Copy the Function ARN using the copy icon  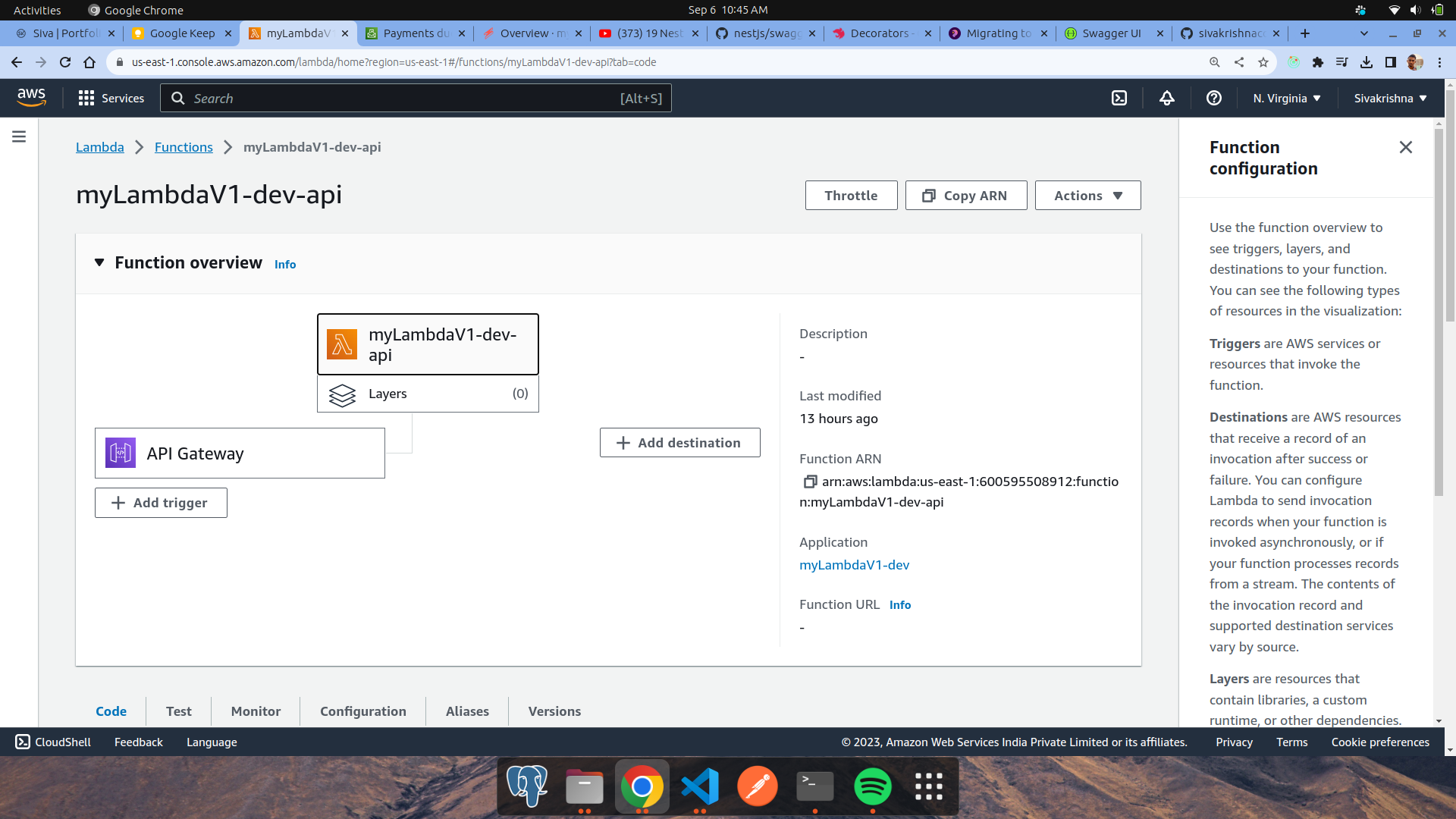click(x=809, y=482)
